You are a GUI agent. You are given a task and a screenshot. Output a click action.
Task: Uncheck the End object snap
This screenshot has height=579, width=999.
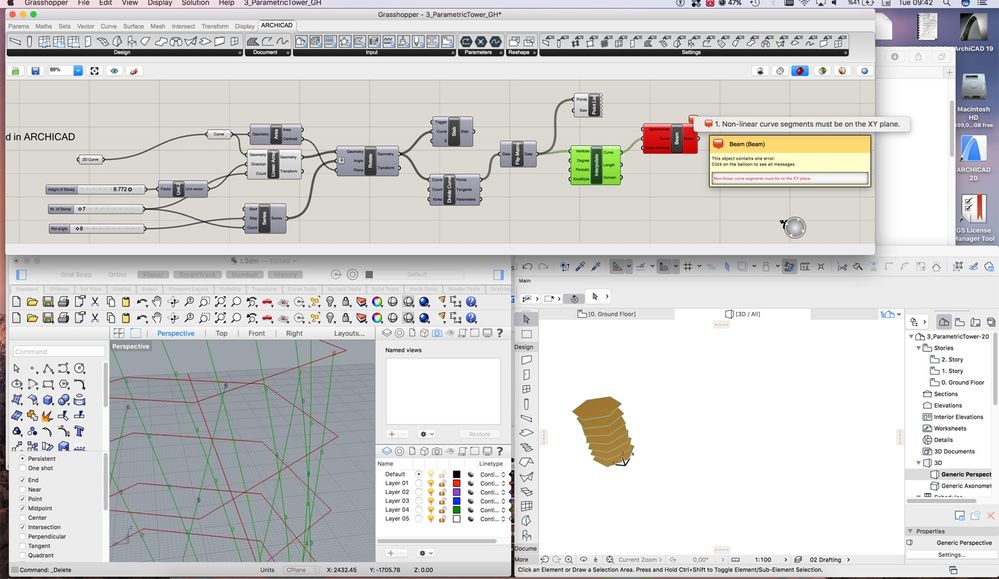click(23, 480)
